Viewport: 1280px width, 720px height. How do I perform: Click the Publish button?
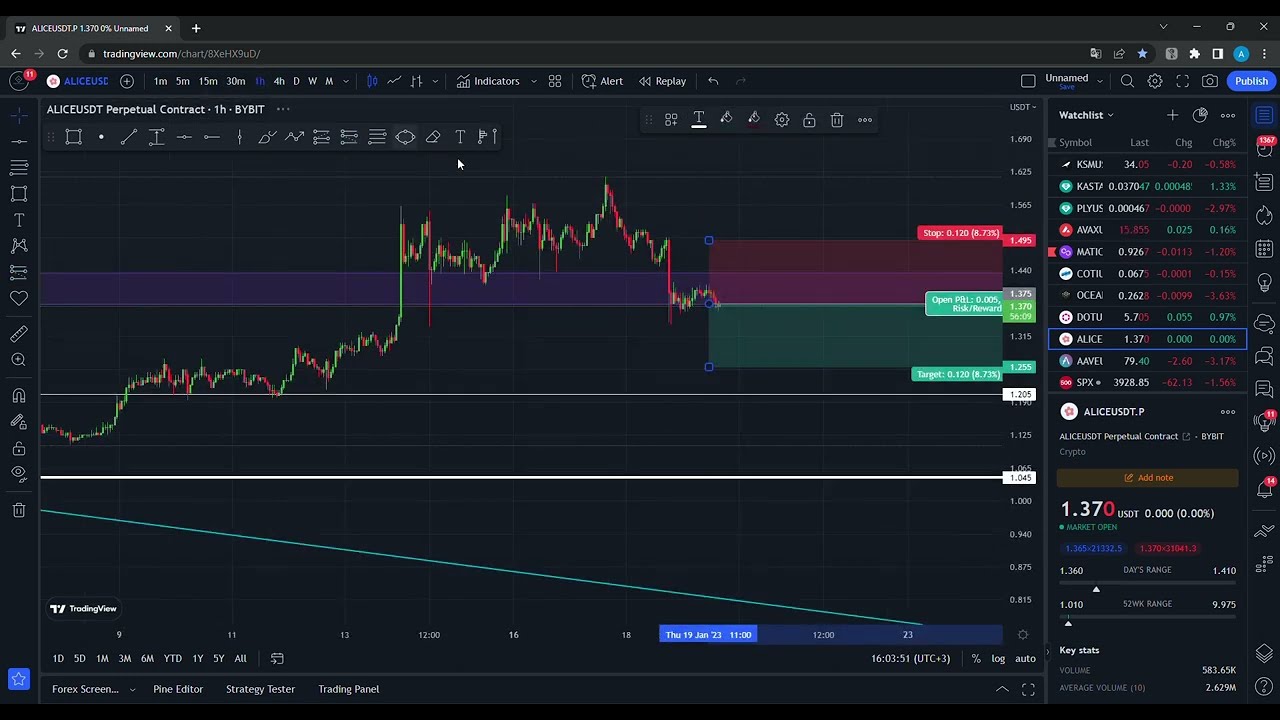[x=1251, y=81]
